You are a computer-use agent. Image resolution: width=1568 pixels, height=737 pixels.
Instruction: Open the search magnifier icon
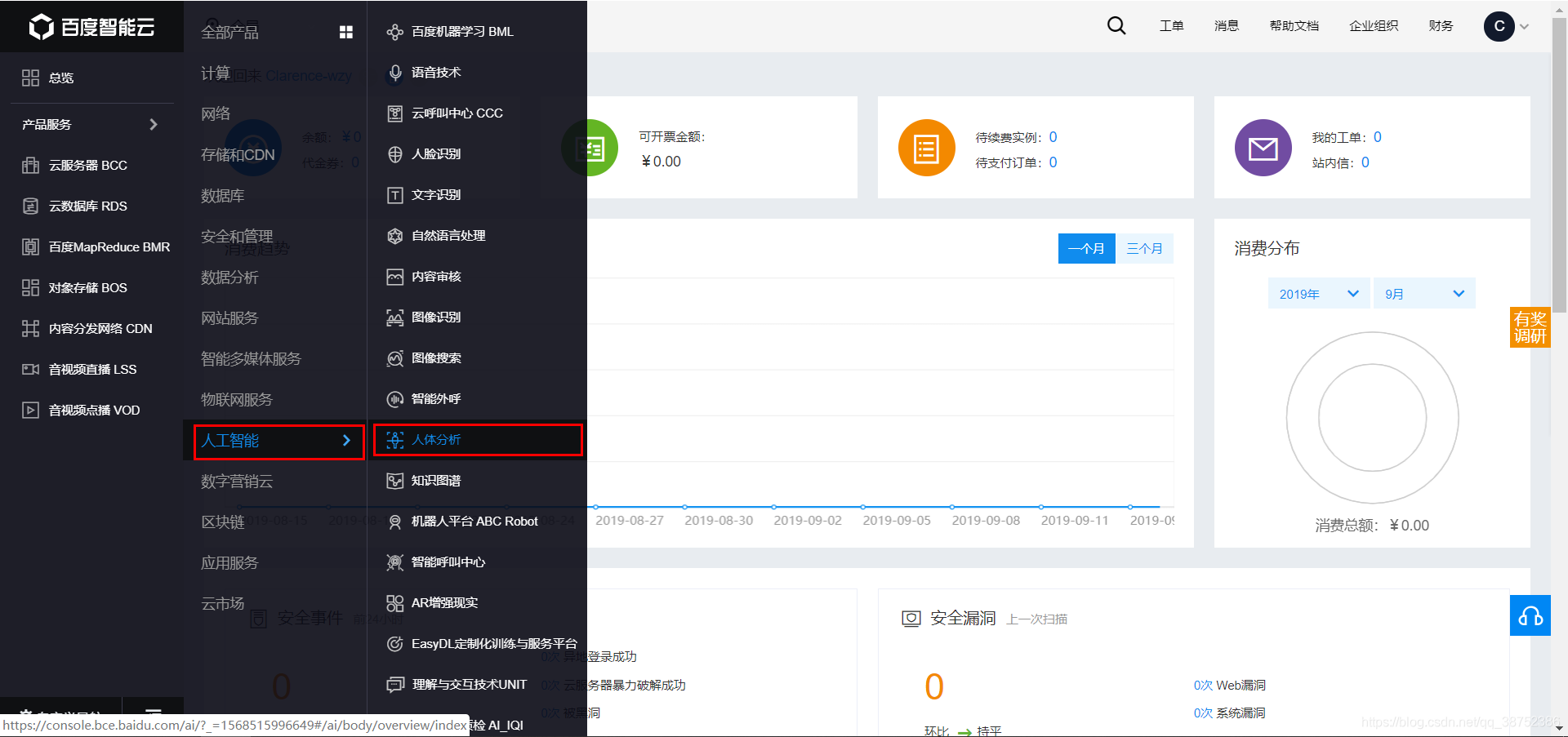click(x=1116, y=26)
